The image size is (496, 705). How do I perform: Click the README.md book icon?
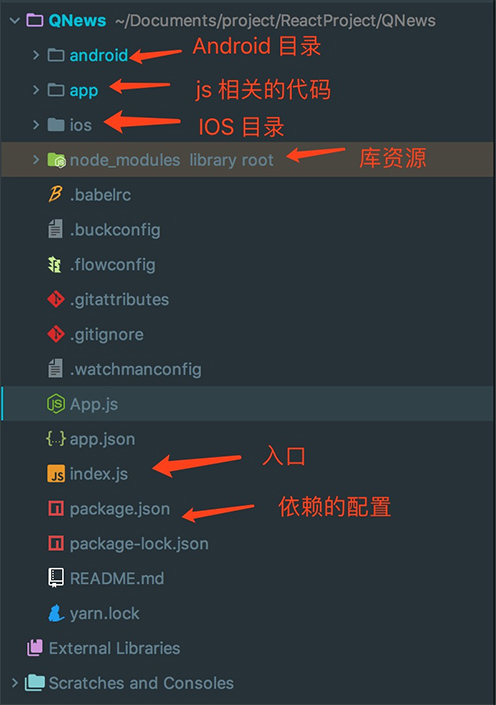tap(56, 578)
